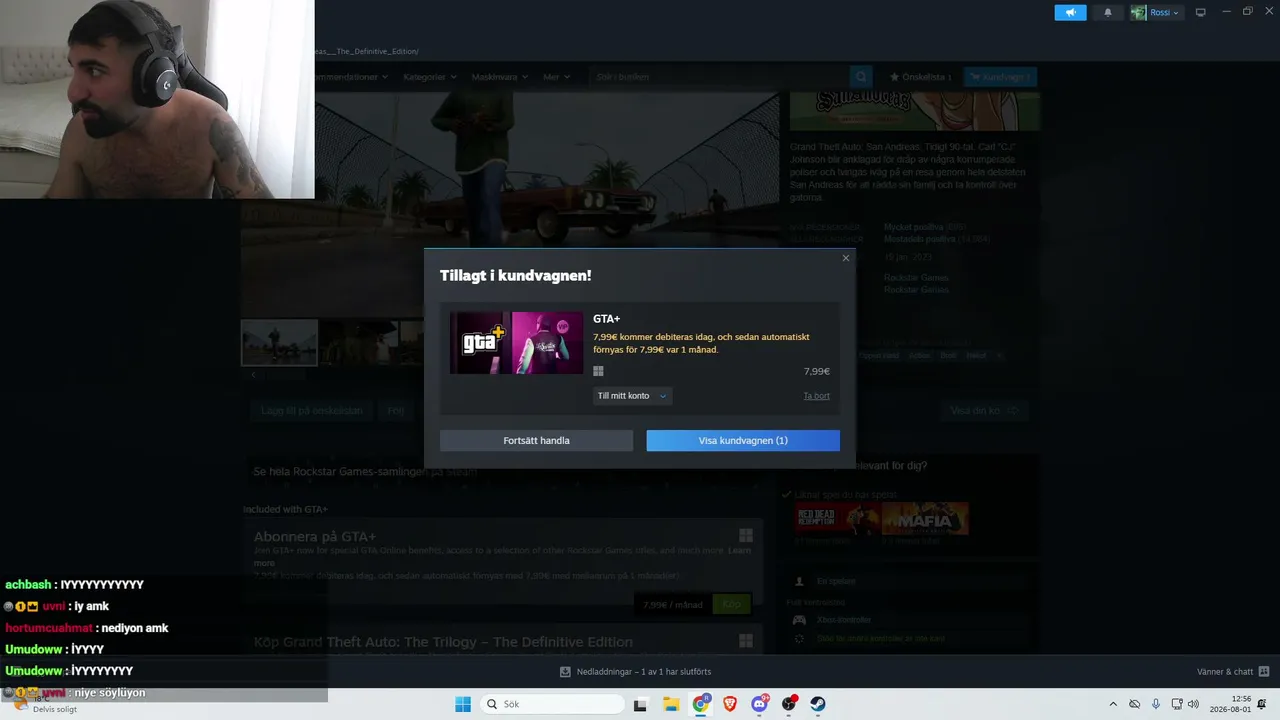Click the store search magnifier button

point(860,77)
